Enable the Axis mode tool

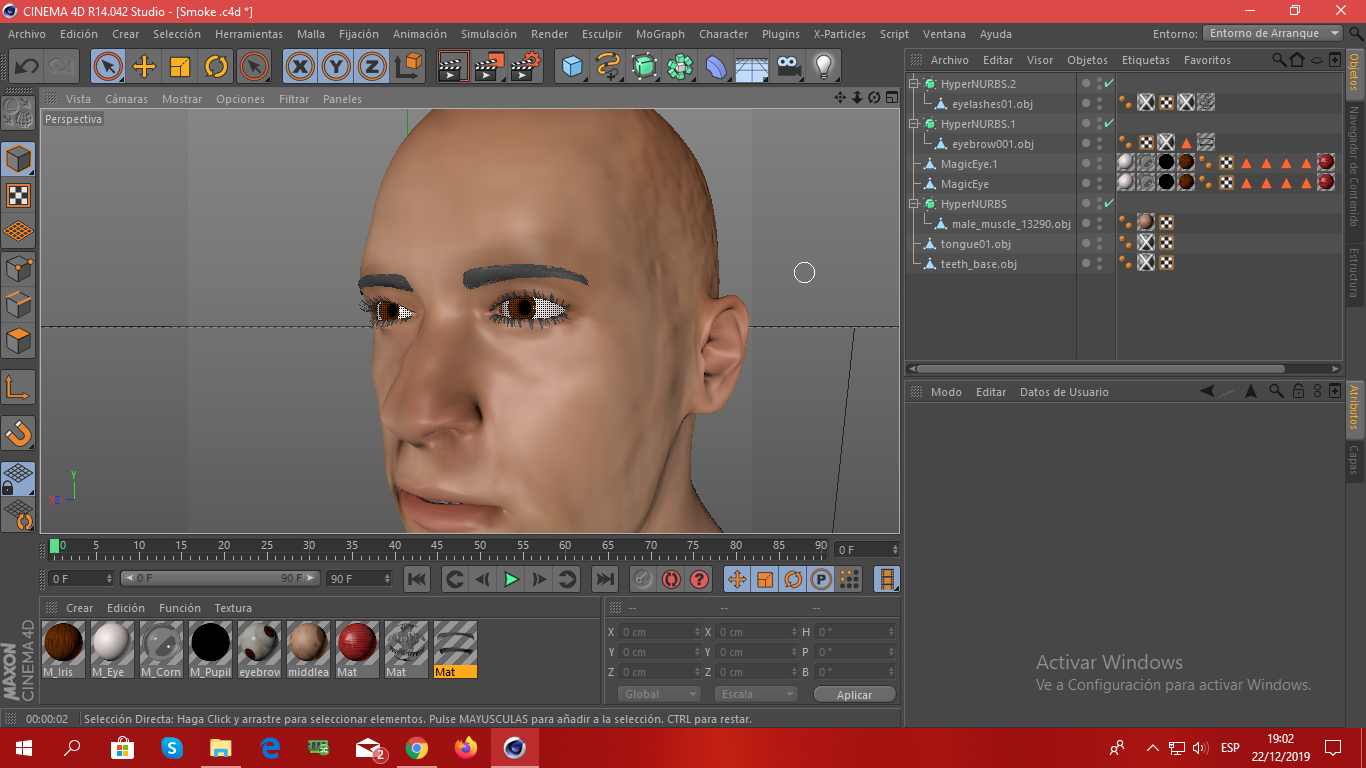coord(19,387)
